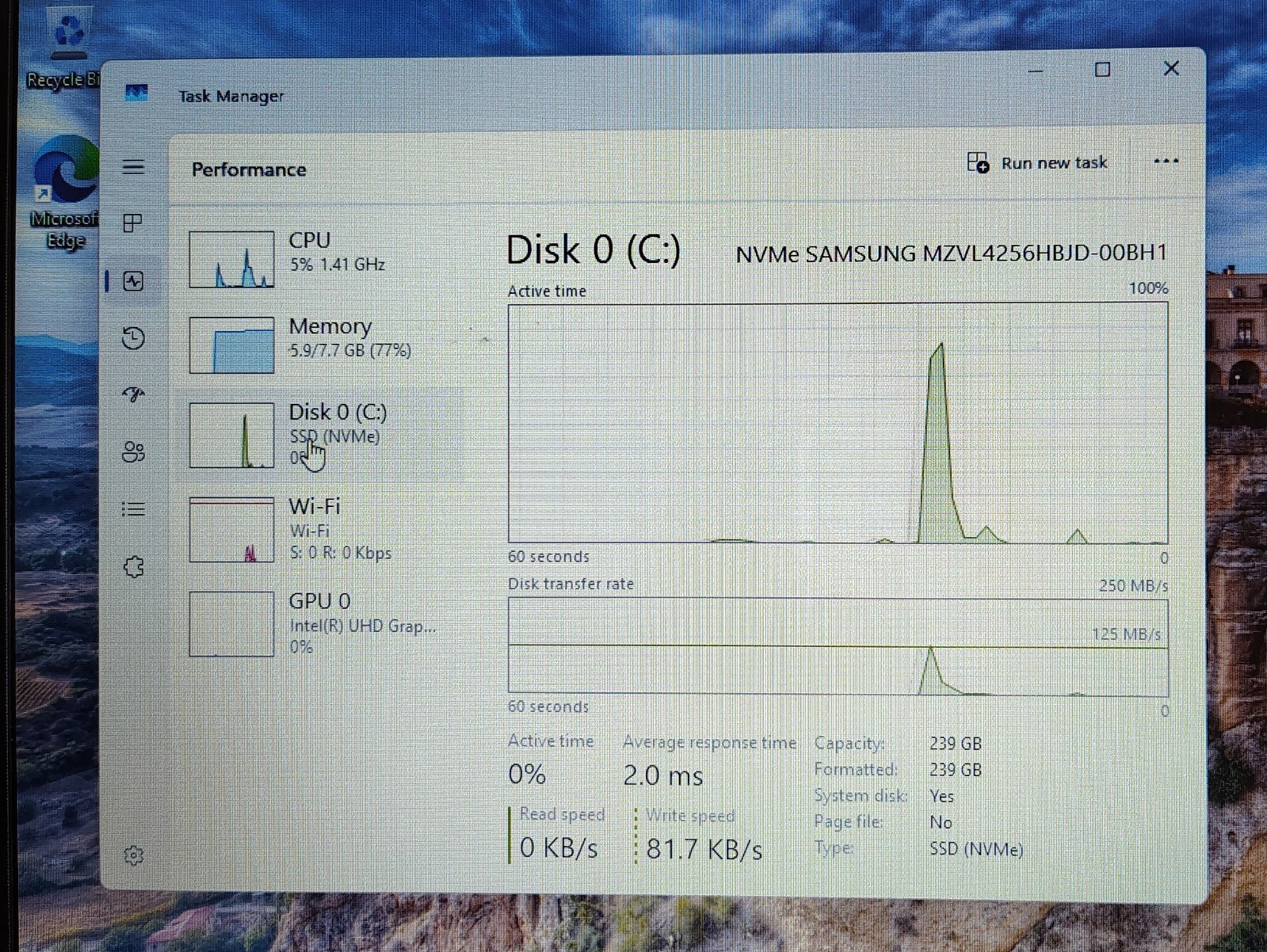
Task: Minimize the Task Manager window
Action: coord(1035,70)
